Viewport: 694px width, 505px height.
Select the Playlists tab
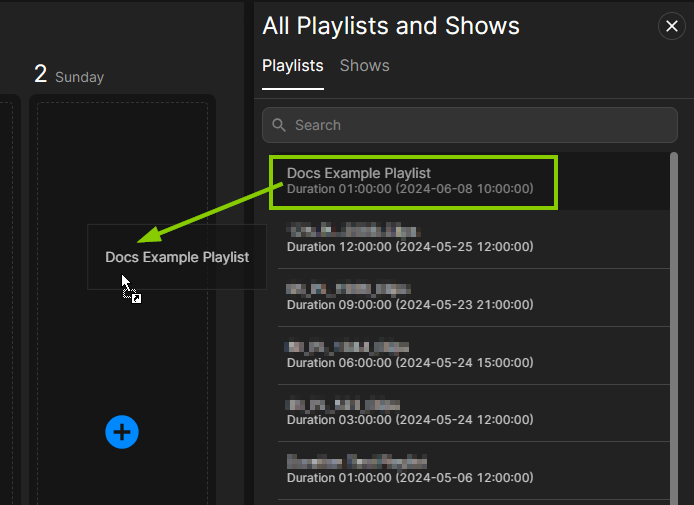(293, 66)
